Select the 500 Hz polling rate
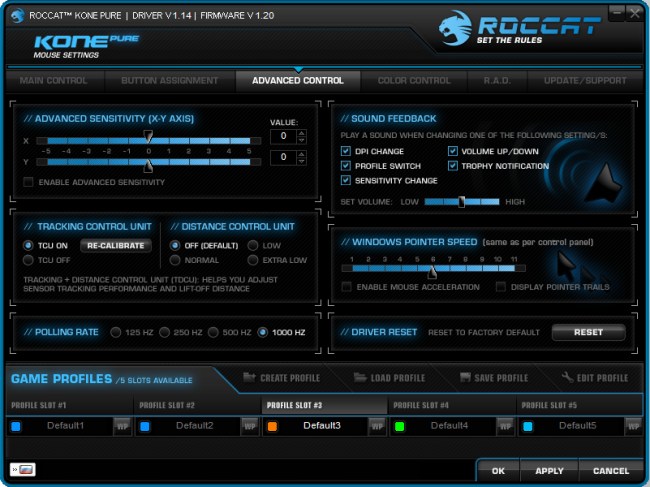This screenshot has width=650, height=487. 214,332
